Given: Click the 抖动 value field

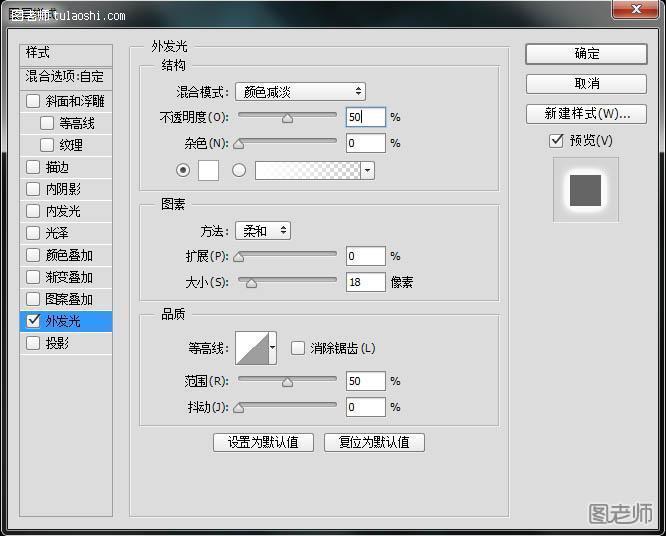Looking at the screenshot, I should 366,407.
